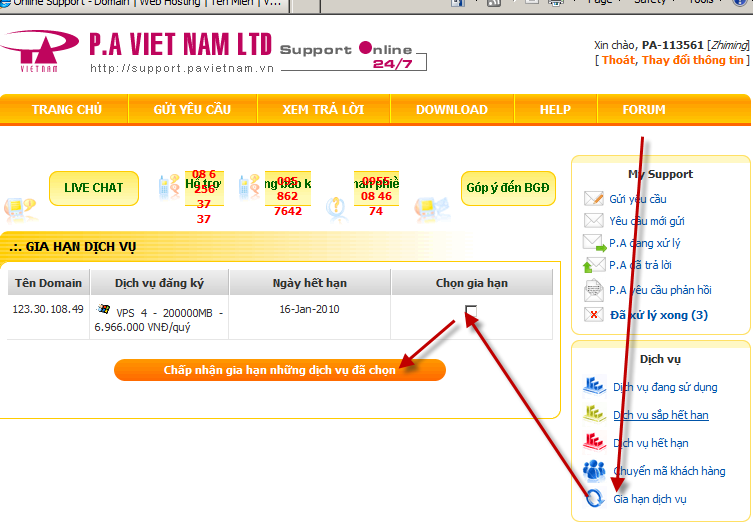Click the P.A đã trả lời icon
The height and width of the screenshot is (524, 753).
594,265
